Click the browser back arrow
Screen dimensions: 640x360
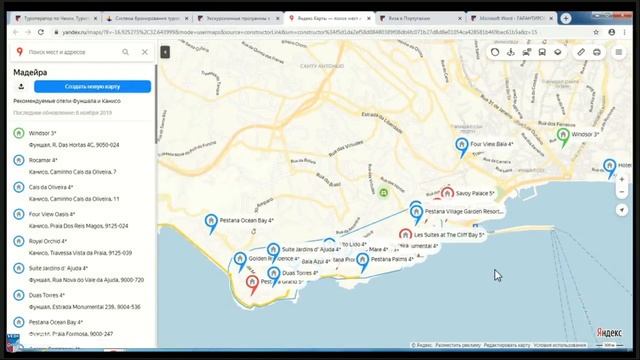pos(16,32)
